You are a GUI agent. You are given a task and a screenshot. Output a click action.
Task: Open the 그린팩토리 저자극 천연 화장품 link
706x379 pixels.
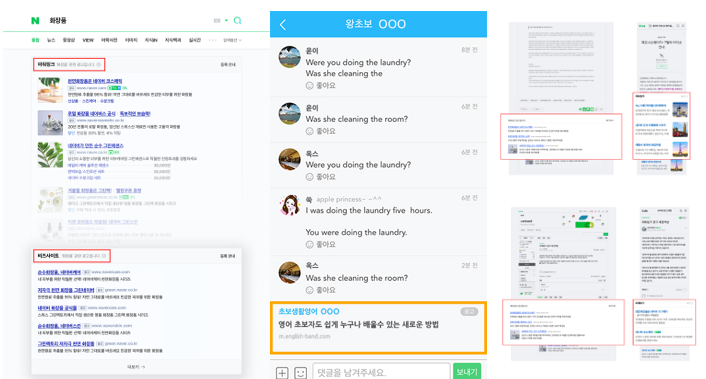coord(66,343)
